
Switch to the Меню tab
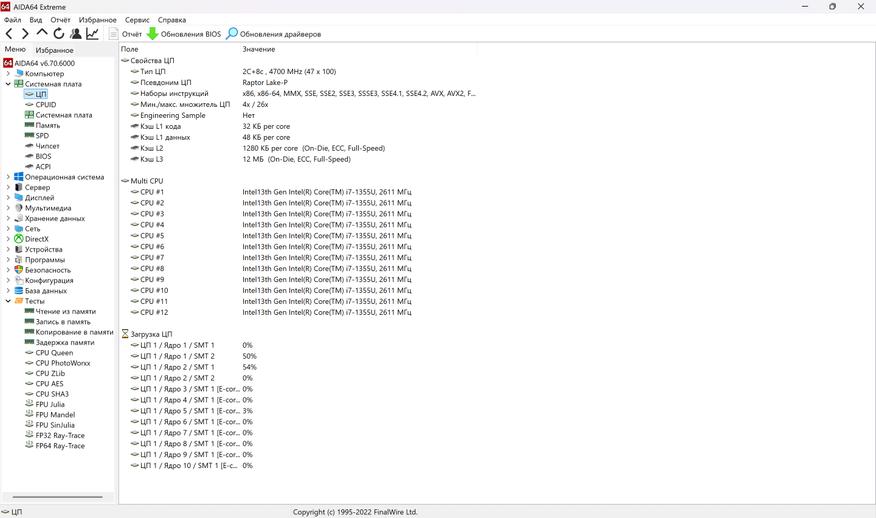(x=15, y=49)
